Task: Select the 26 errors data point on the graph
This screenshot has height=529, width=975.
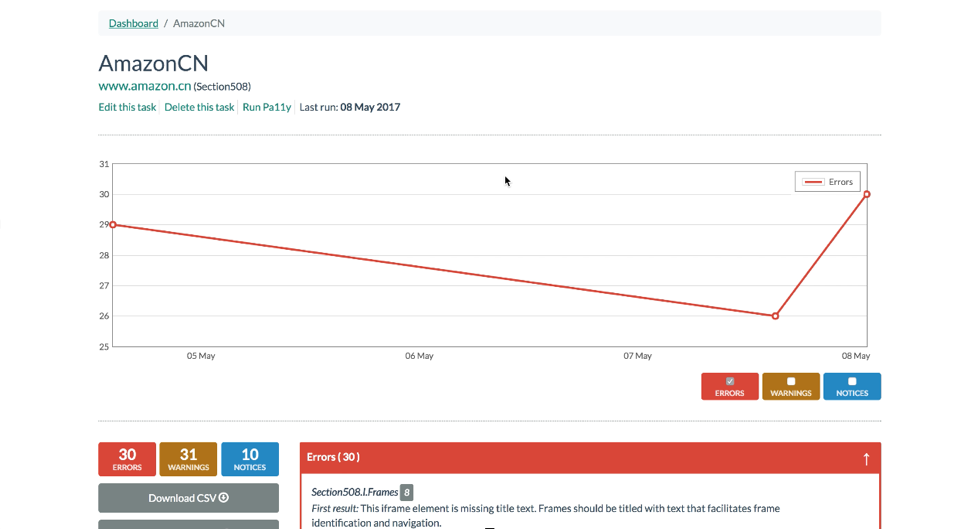Action: [775, 316]
